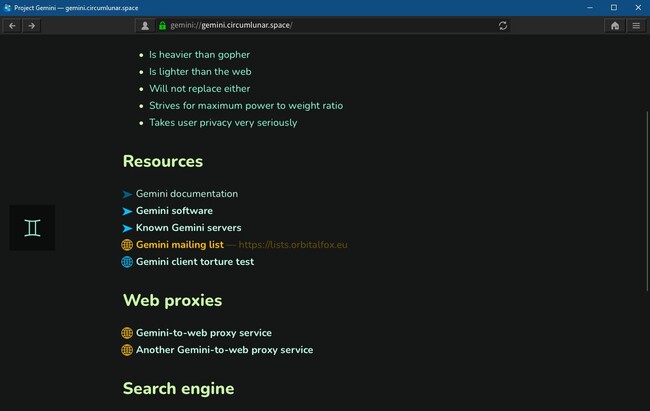Open the Gemini documentation link
This screenshot has width=650, height=411.
click(187, 194)
